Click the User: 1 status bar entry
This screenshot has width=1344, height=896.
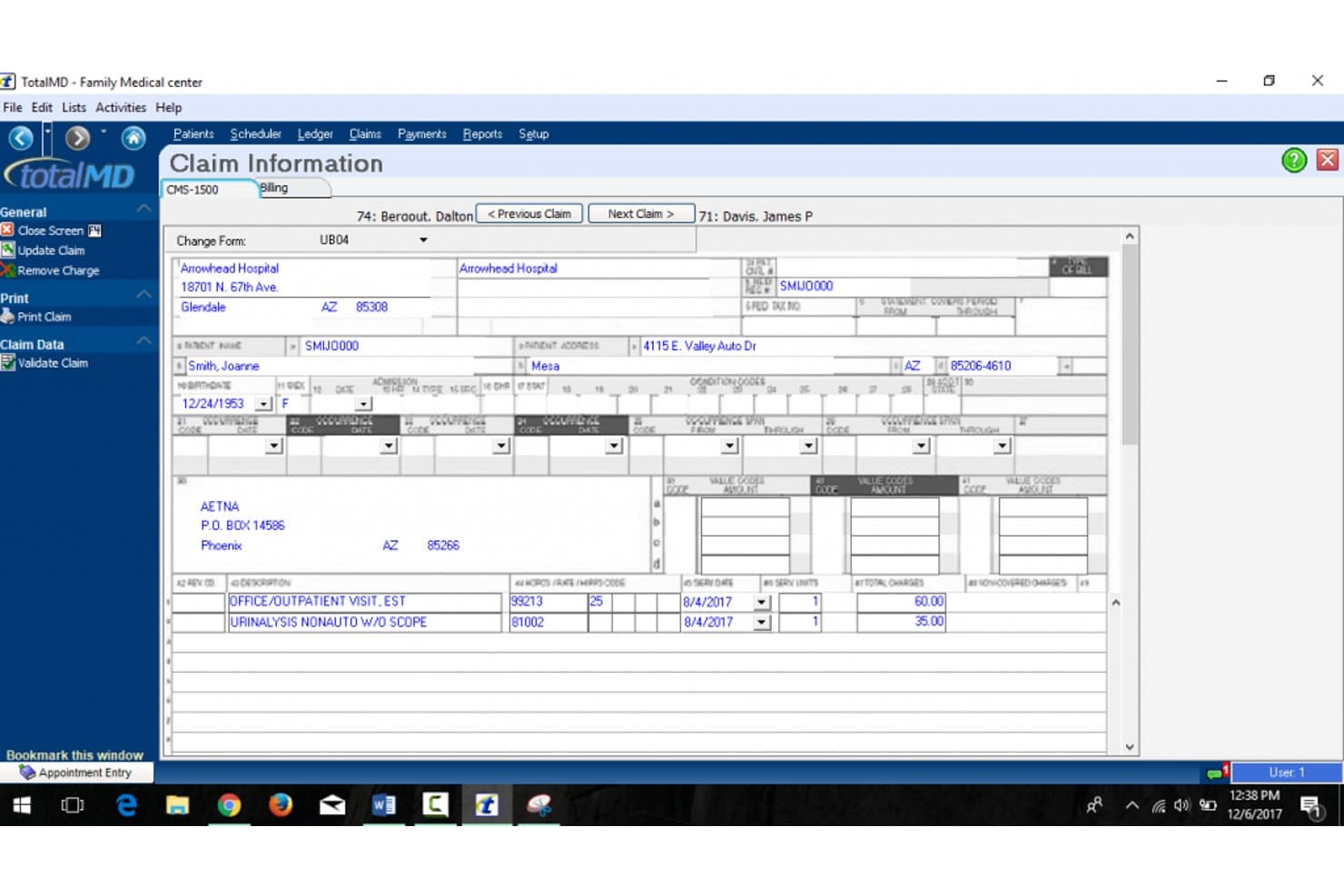click(1287, 773)
